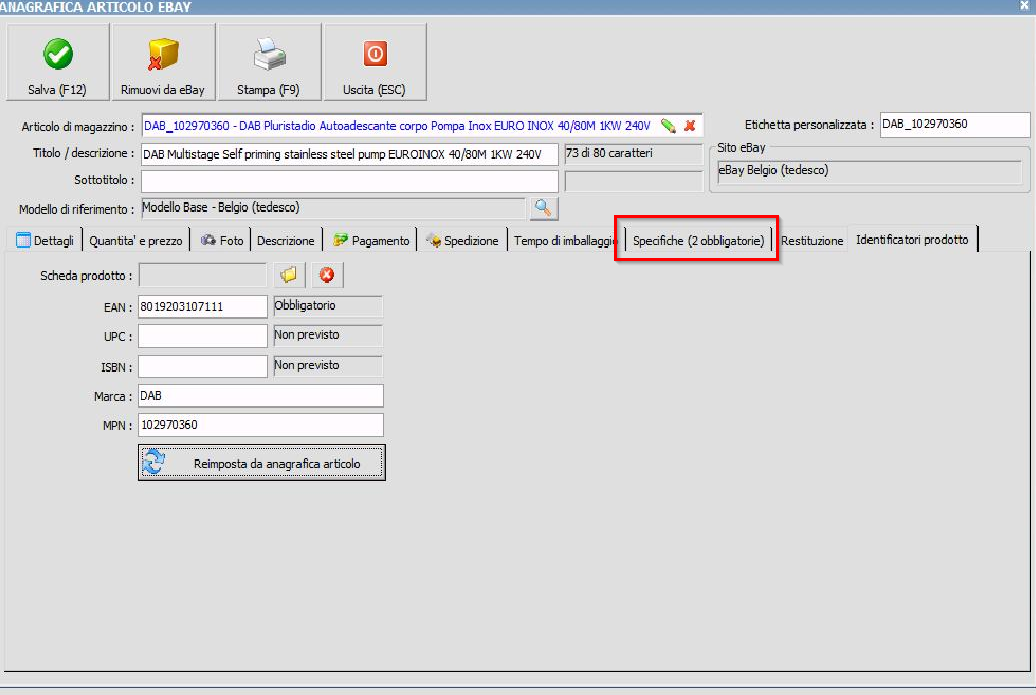Click the empty Sottotitolo field

pos(350,181)
